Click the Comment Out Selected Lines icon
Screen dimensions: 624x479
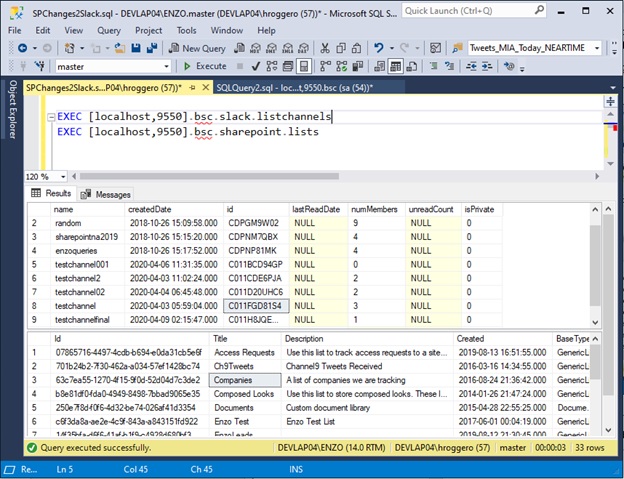pos(433,66)
